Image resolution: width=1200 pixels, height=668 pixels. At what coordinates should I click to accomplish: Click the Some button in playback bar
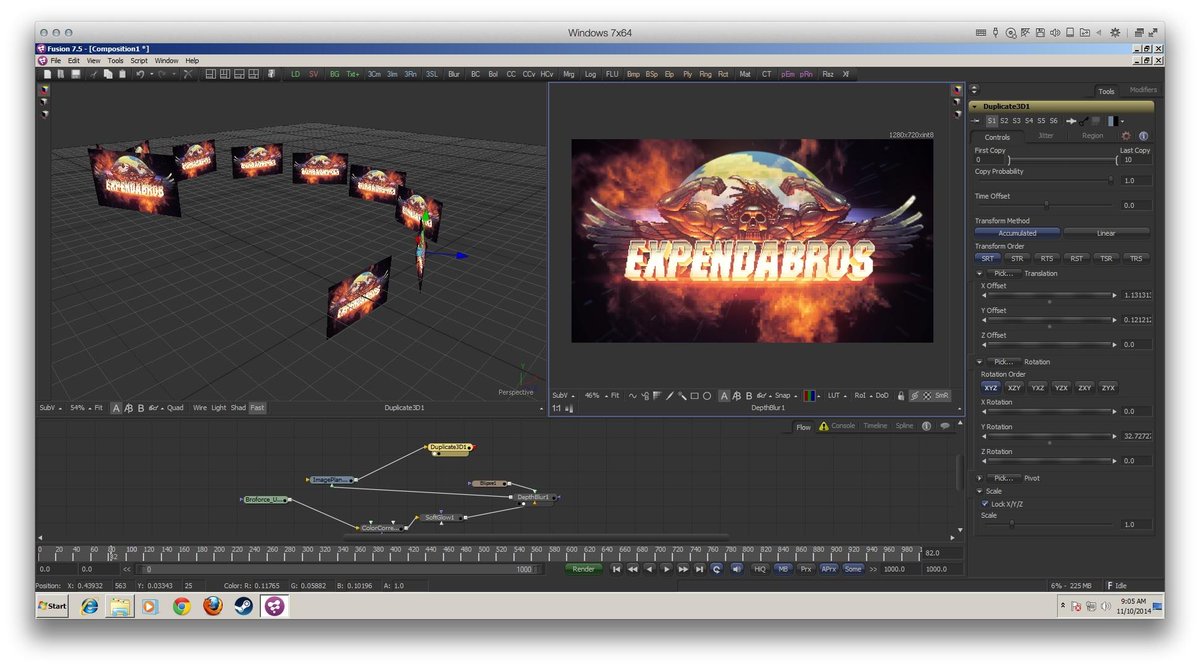pos(853,569)
